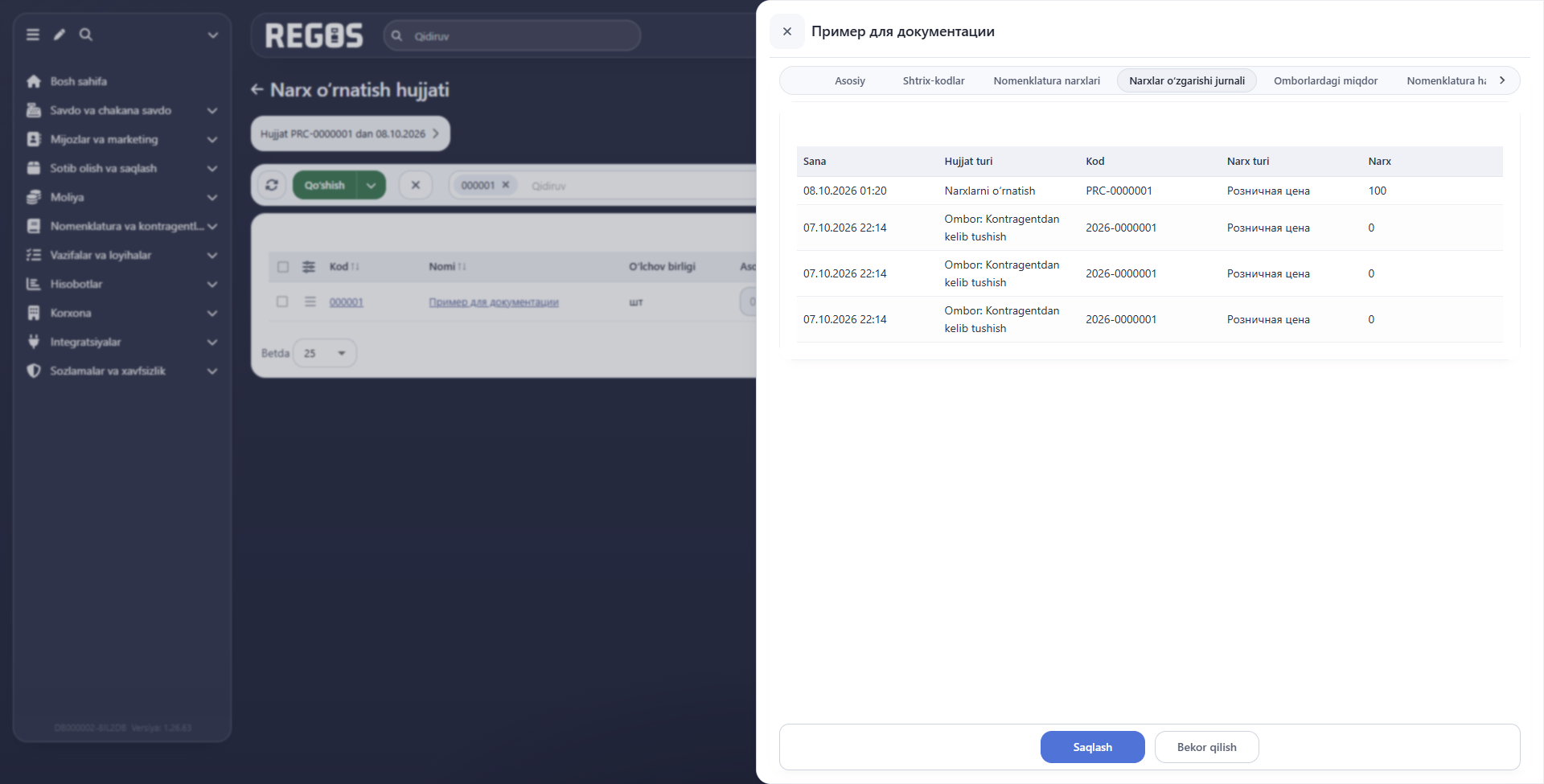Expand the Moliya menu chevron

click(x=212, y=197)
